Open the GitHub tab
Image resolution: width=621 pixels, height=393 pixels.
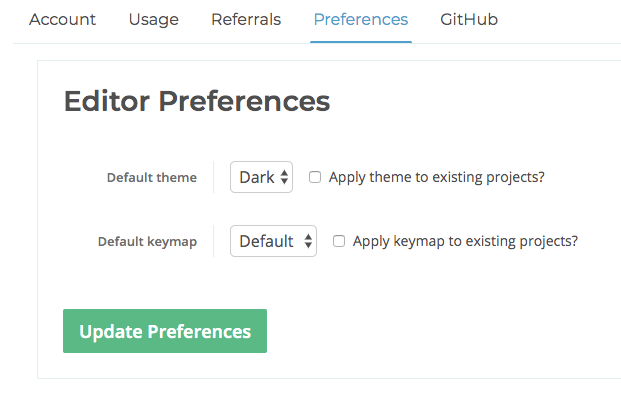click(469, 19)
